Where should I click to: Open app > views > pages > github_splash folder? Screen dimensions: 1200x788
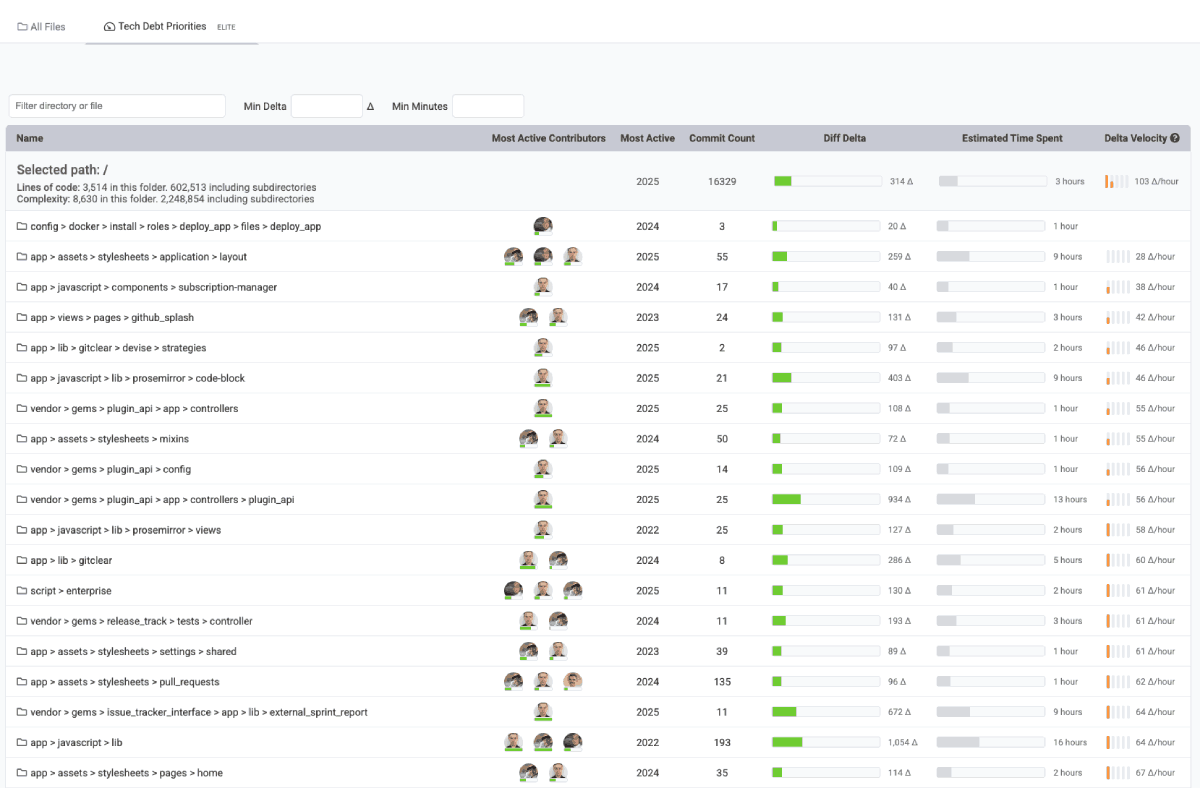coord(112,318)
